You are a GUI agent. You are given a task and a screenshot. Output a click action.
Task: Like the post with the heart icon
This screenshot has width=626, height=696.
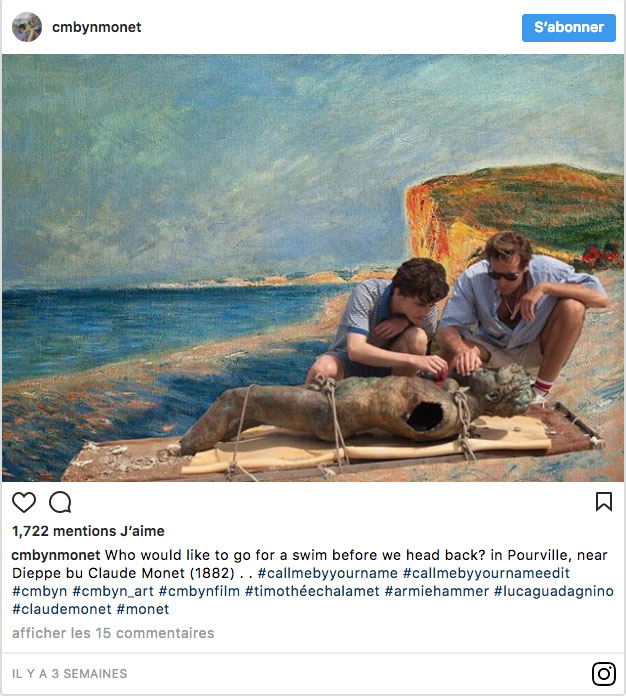[x=24, y=502]
